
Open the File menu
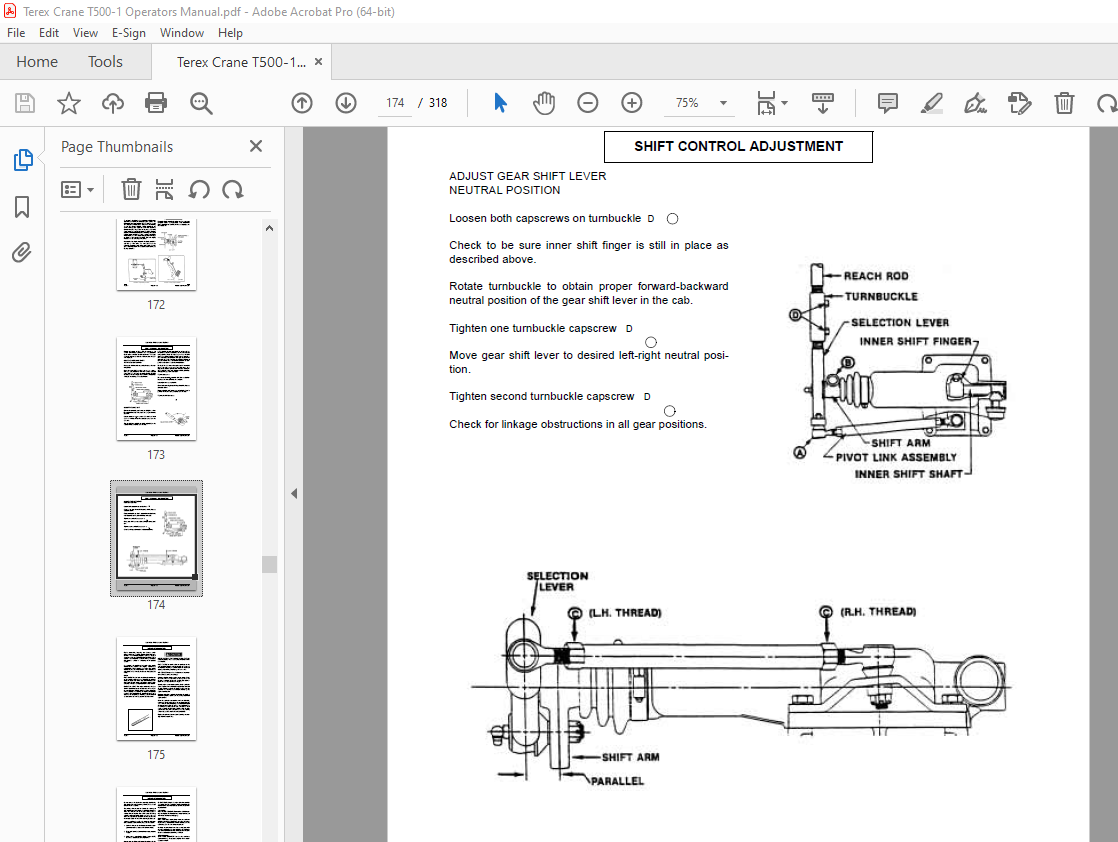[x=16, y=33]
